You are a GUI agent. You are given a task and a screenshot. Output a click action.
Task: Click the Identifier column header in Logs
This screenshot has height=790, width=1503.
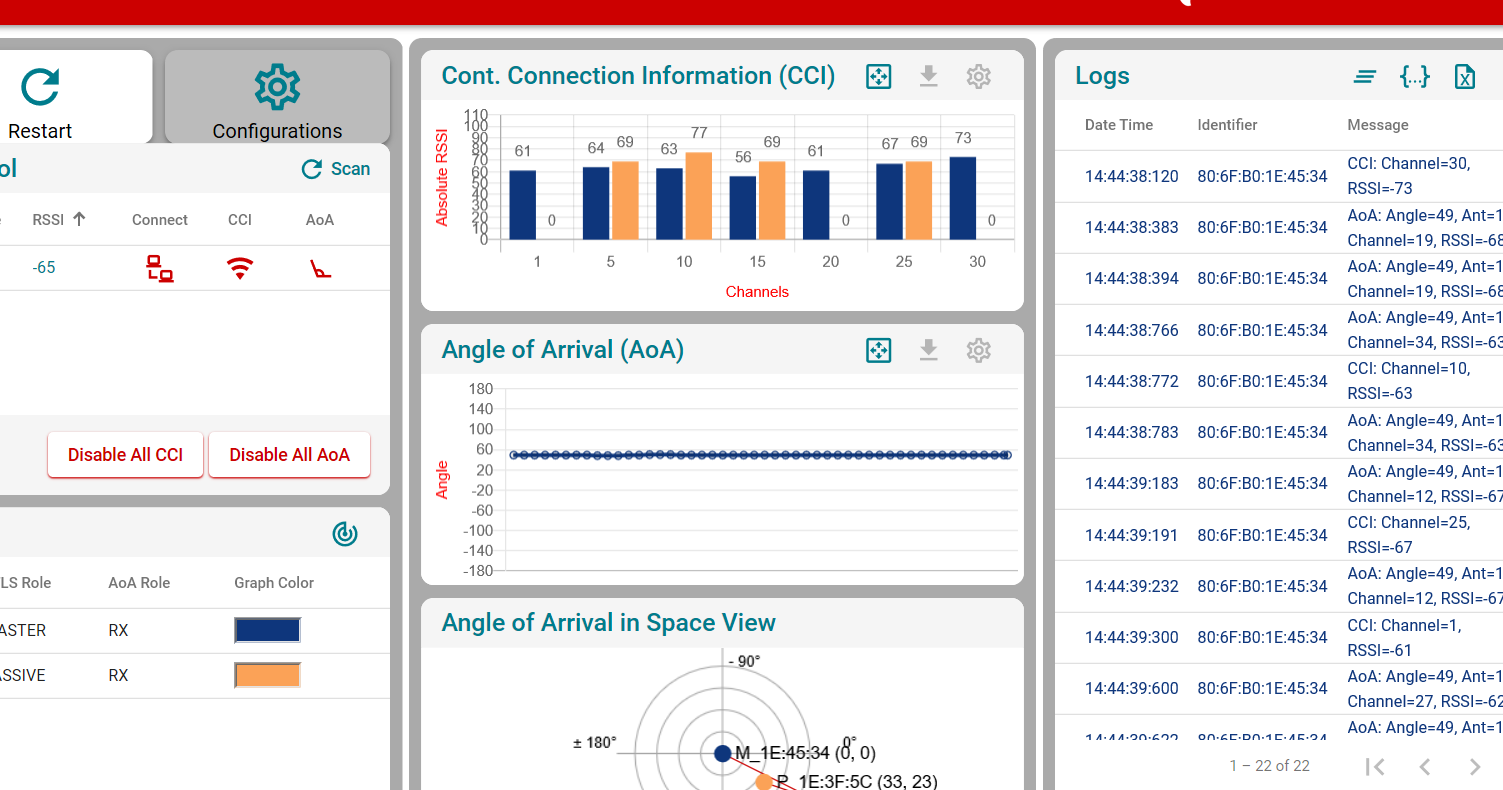tap(1227, 125)
